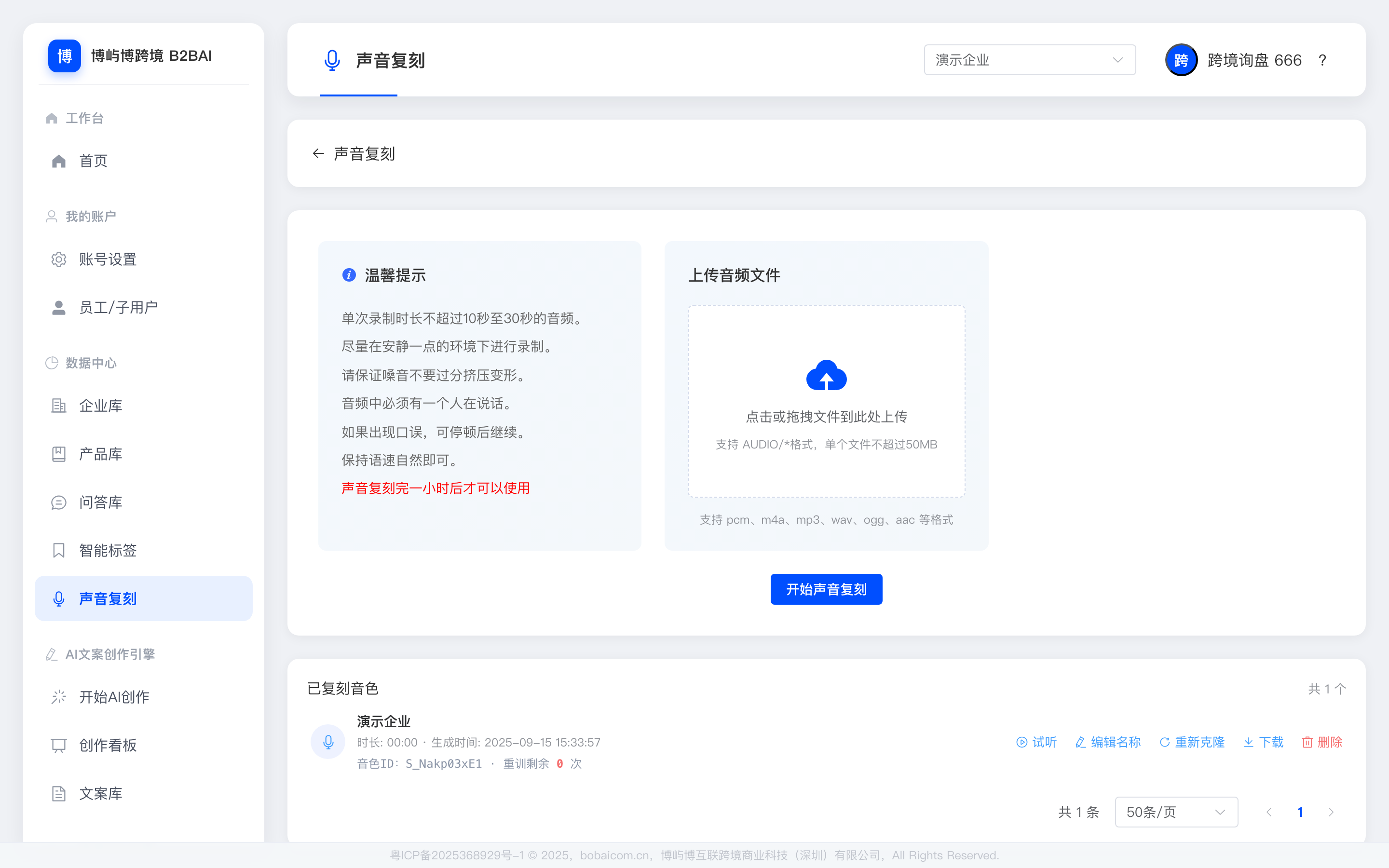Open 企业库 in sidebar

pyautogui.click(x=144, y=406)
